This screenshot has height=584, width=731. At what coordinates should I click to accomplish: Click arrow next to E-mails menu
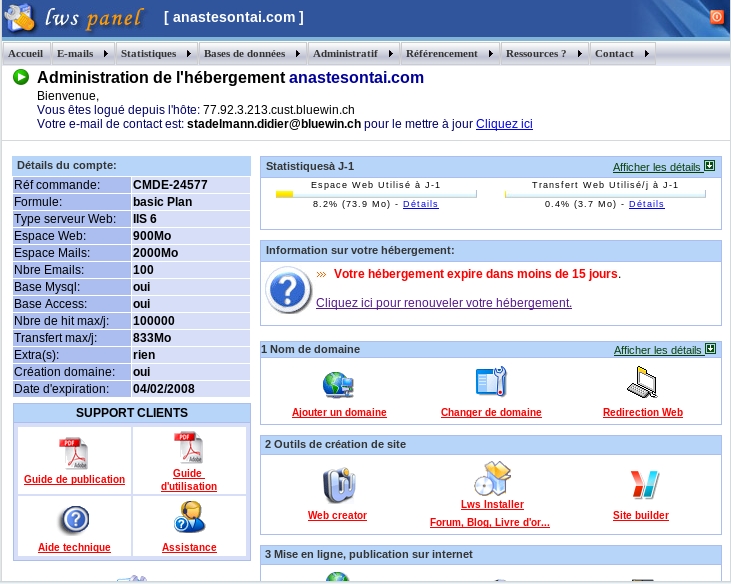[x=106, y=54]
